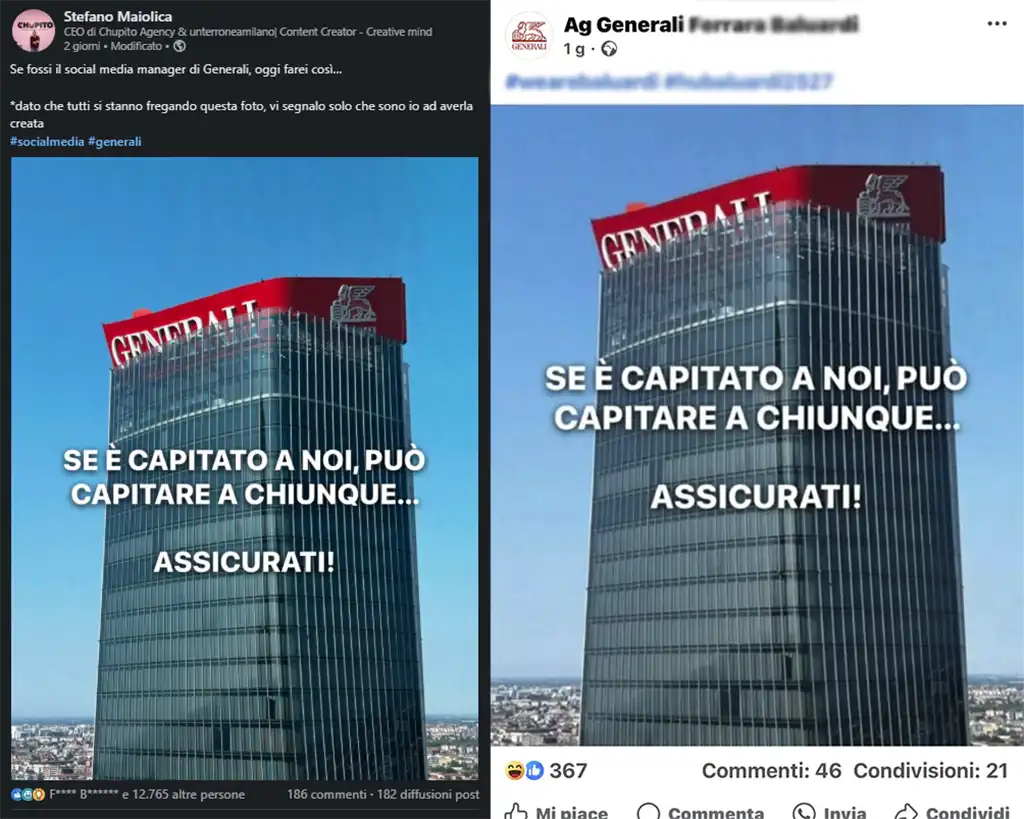Open the LinkedIn reaction icons cluster
This screenshot has width=1024, height=819.
point(28,795)
